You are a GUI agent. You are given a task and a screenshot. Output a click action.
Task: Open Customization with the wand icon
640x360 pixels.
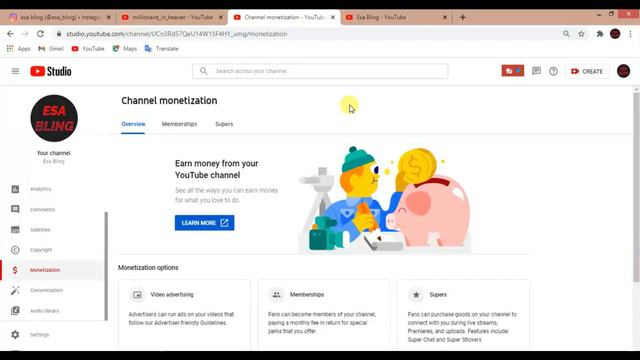point(15,290)
